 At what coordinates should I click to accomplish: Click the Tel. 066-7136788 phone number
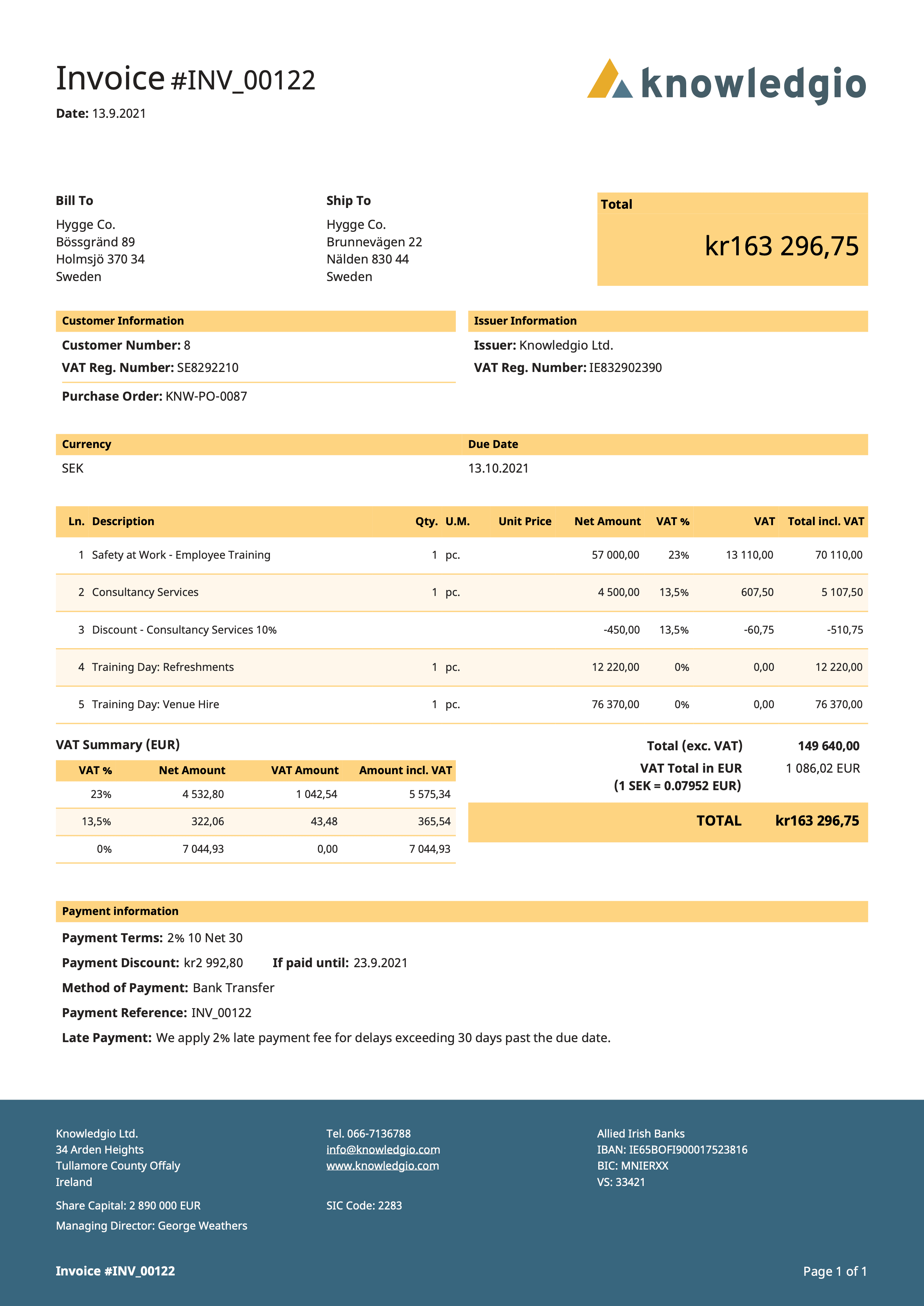(368, 1134)
